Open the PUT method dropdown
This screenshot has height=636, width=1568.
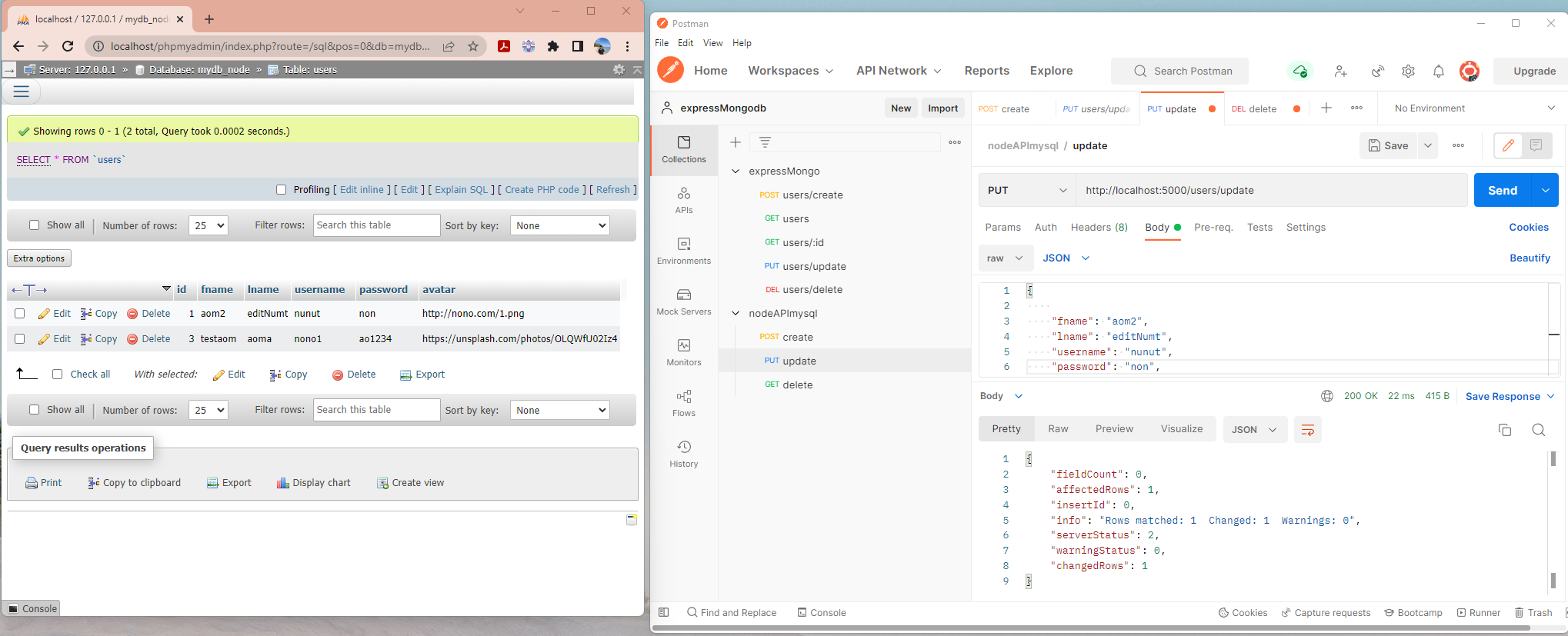coord(1027,190)
